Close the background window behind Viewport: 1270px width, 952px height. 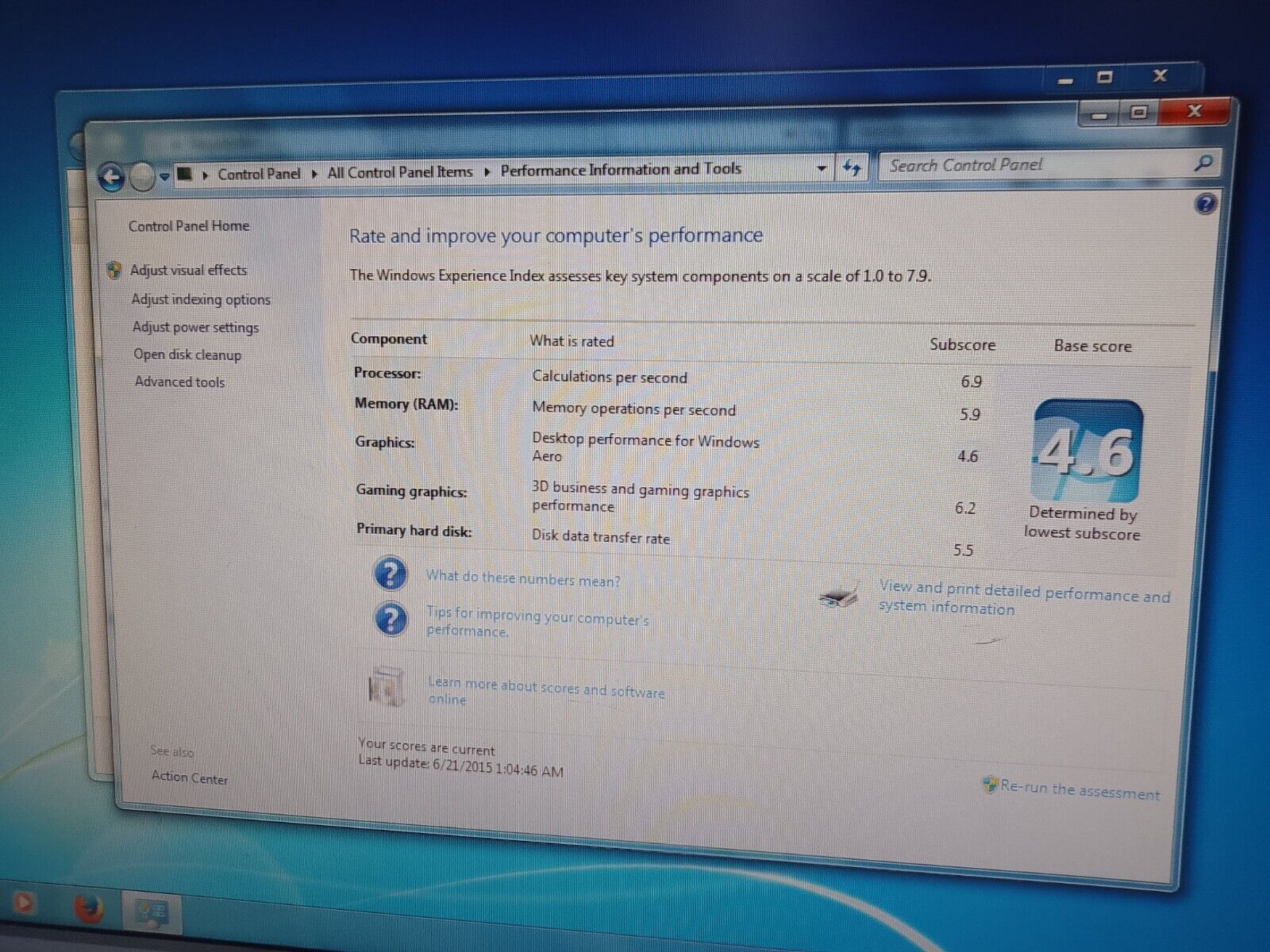pyautogui.click(x=1160, y=76)
